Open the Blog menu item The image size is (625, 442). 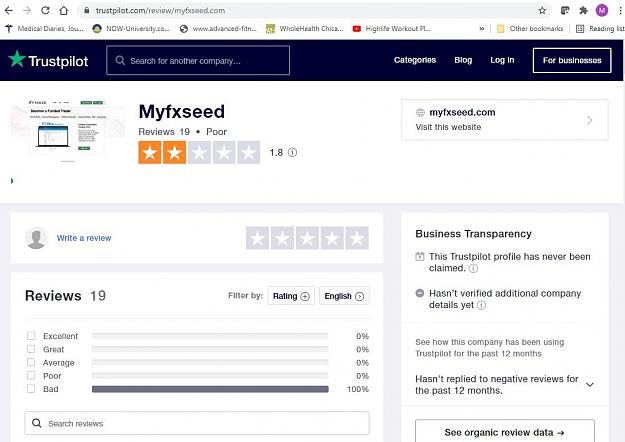(463, 60)
